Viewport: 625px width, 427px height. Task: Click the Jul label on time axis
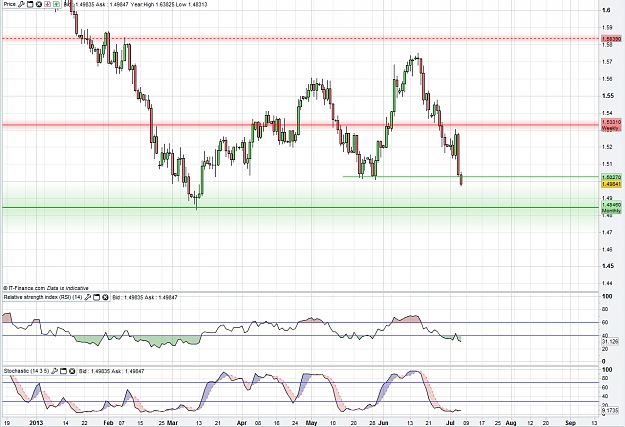(451, 423)
